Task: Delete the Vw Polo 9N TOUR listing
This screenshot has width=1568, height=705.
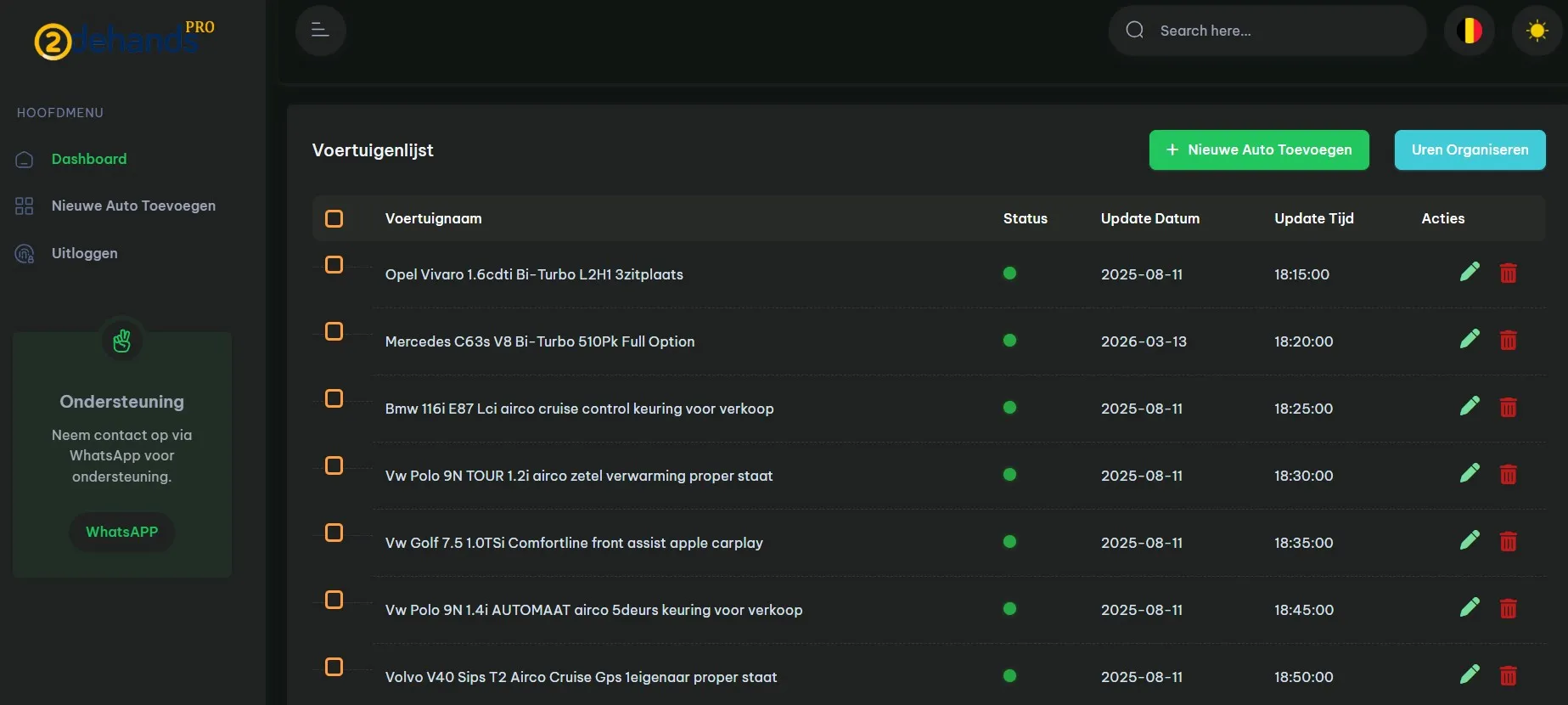Action: [1508, 475]
